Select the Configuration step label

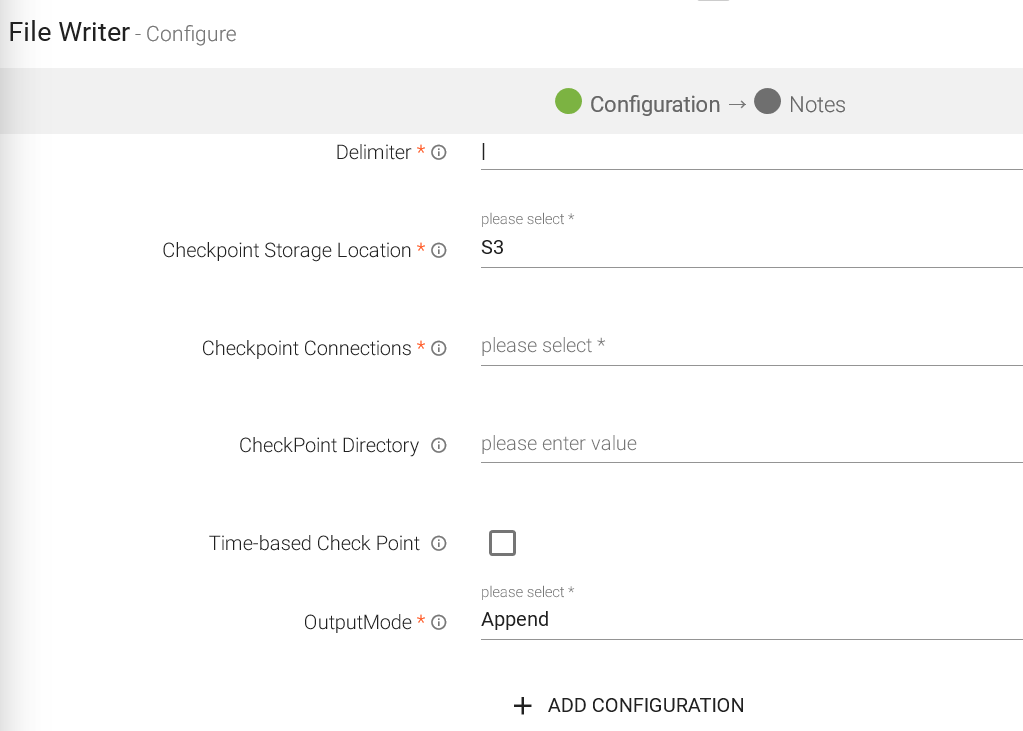[x=654, y=105]
